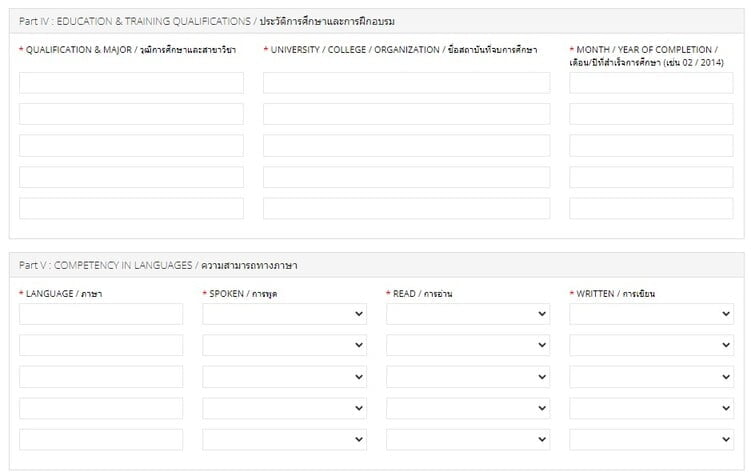
Task: Expand the last row WRITTEN dropdown
Action: point(651,440)
